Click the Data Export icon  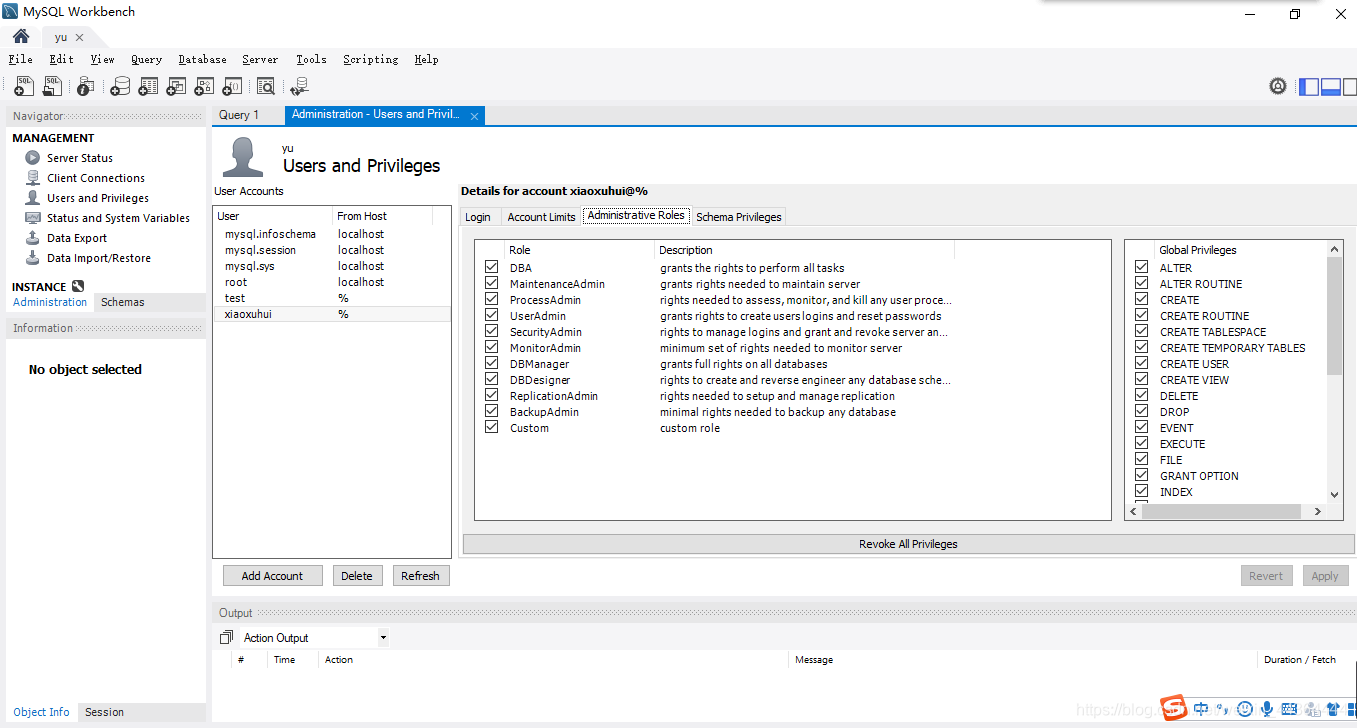[x=32, y=238]
